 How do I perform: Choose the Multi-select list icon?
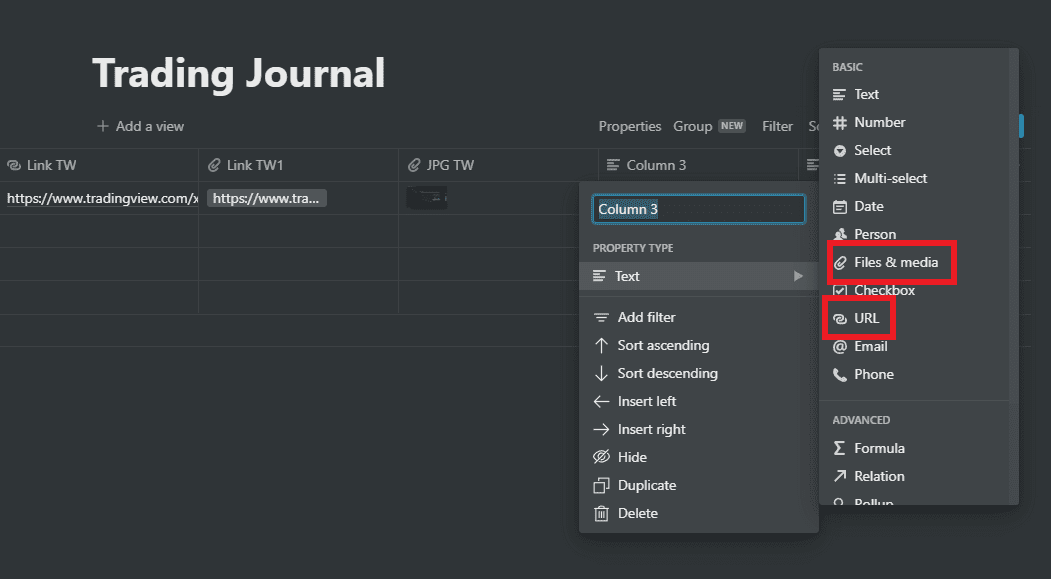tap(839, 179)
